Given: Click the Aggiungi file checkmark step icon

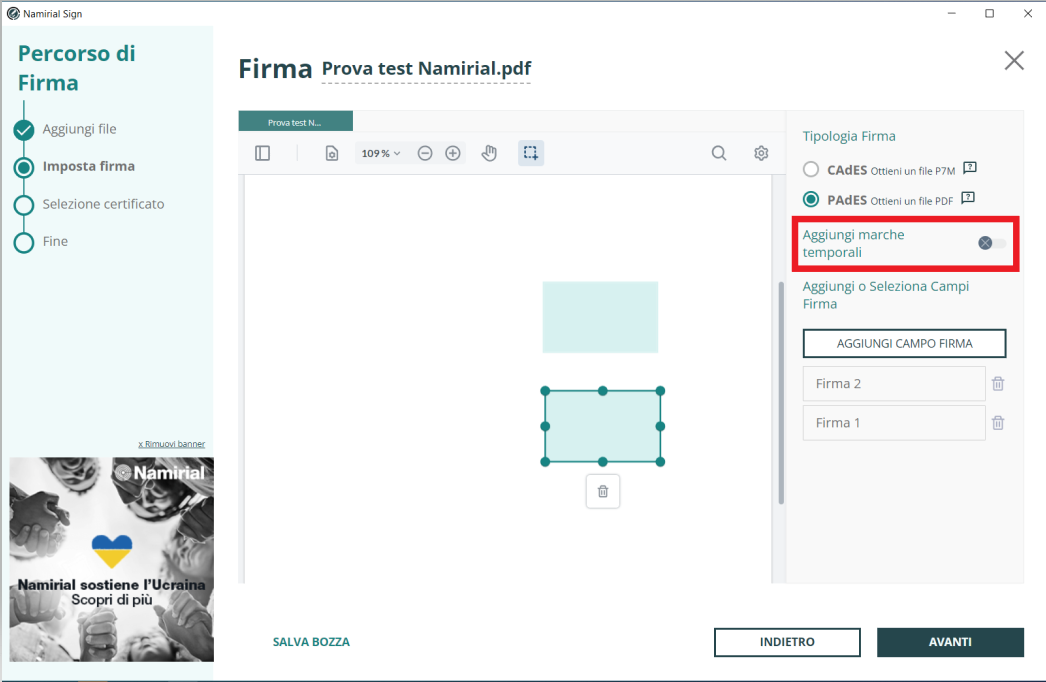Looking at the screenshot, I should point(24,129).
